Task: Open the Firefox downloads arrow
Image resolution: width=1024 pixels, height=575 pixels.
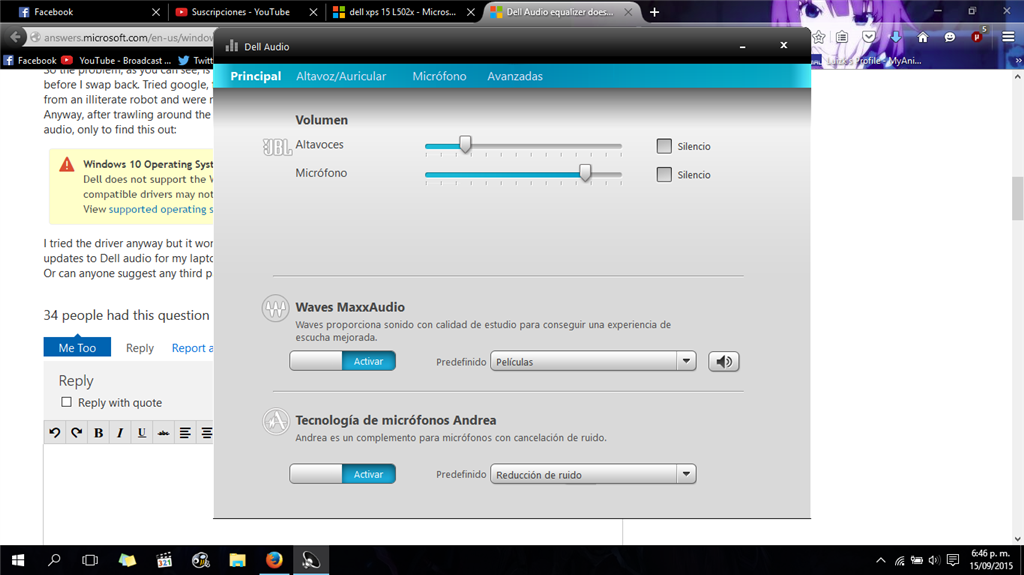Action: 896,37
